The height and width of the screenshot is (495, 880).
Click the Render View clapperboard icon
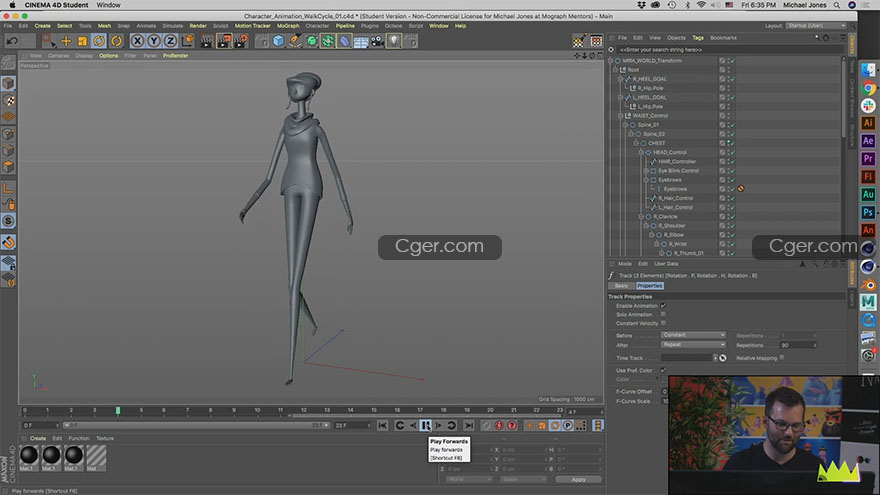[207, 40]
